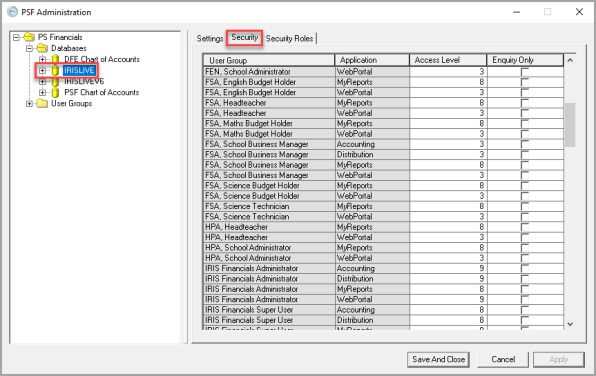
Task: Select DFE Chart of Accounts tree item
Action: click(x=102, y=59)
